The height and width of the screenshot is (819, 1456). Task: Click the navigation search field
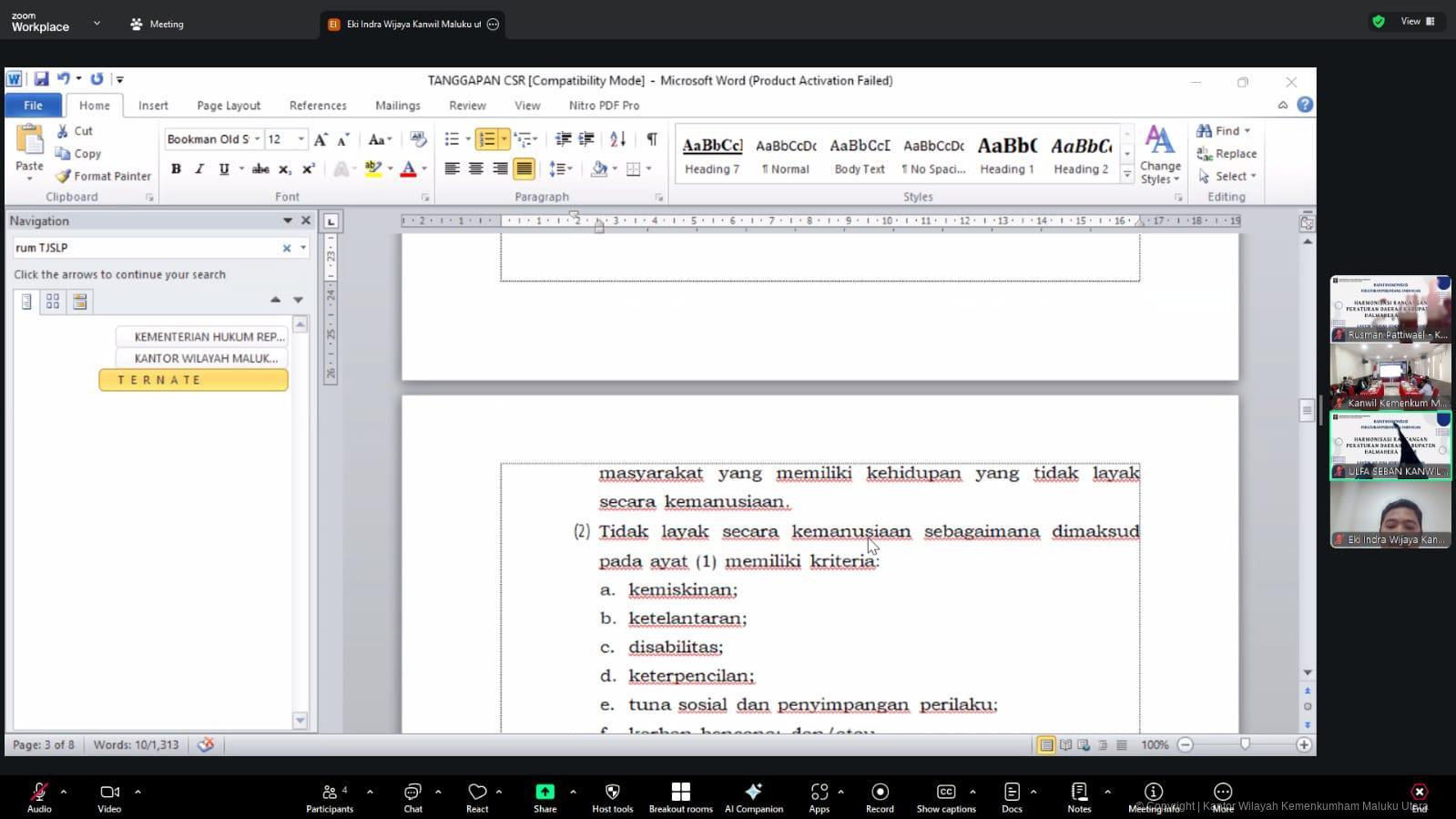click(146, 248)
